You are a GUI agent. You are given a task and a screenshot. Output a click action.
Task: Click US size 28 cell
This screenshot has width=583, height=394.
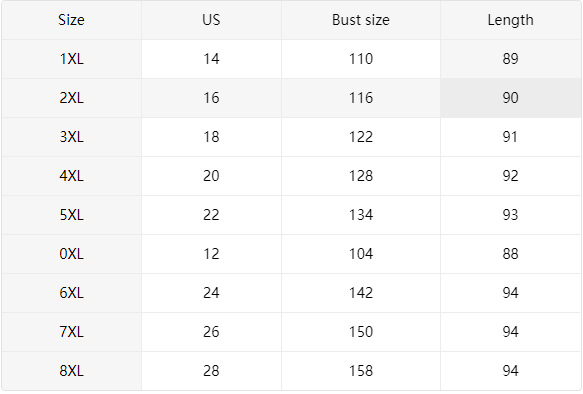tap(211, 371)
